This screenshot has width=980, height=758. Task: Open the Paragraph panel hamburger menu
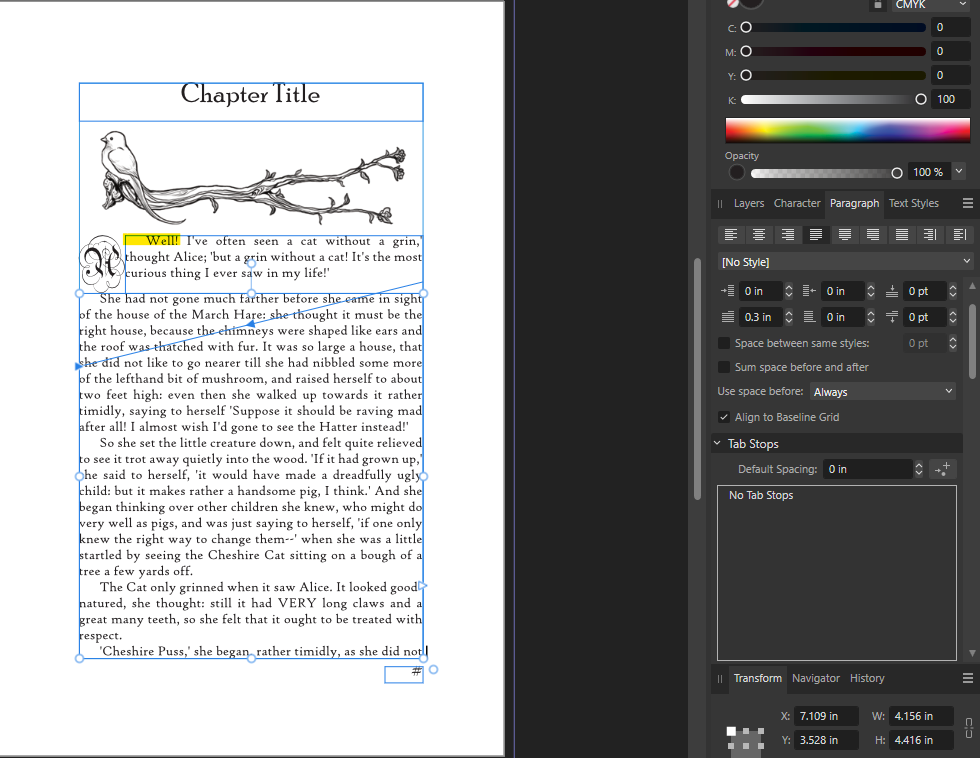[x=967, y=203]
